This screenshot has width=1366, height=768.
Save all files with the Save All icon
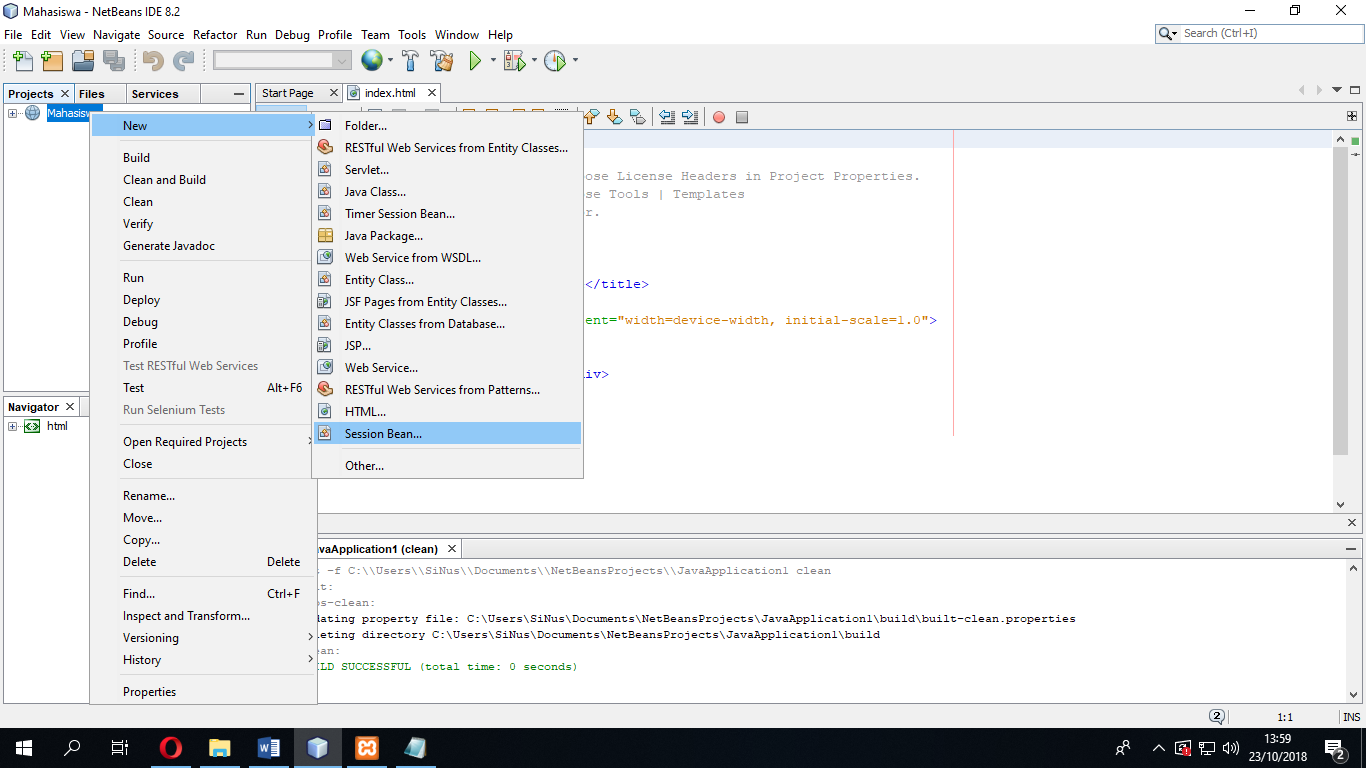(114, 61)
